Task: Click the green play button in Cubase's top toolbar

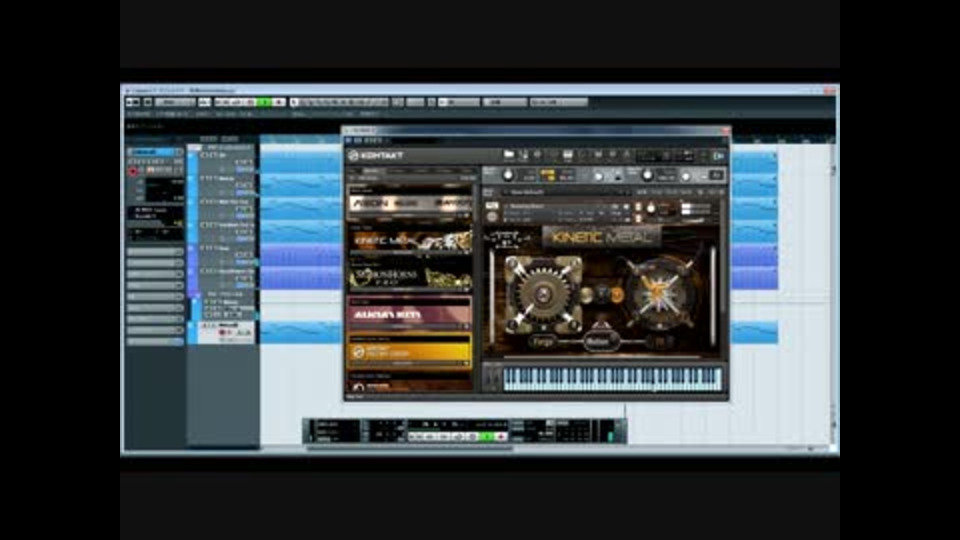Action: [x=264, y=102]
